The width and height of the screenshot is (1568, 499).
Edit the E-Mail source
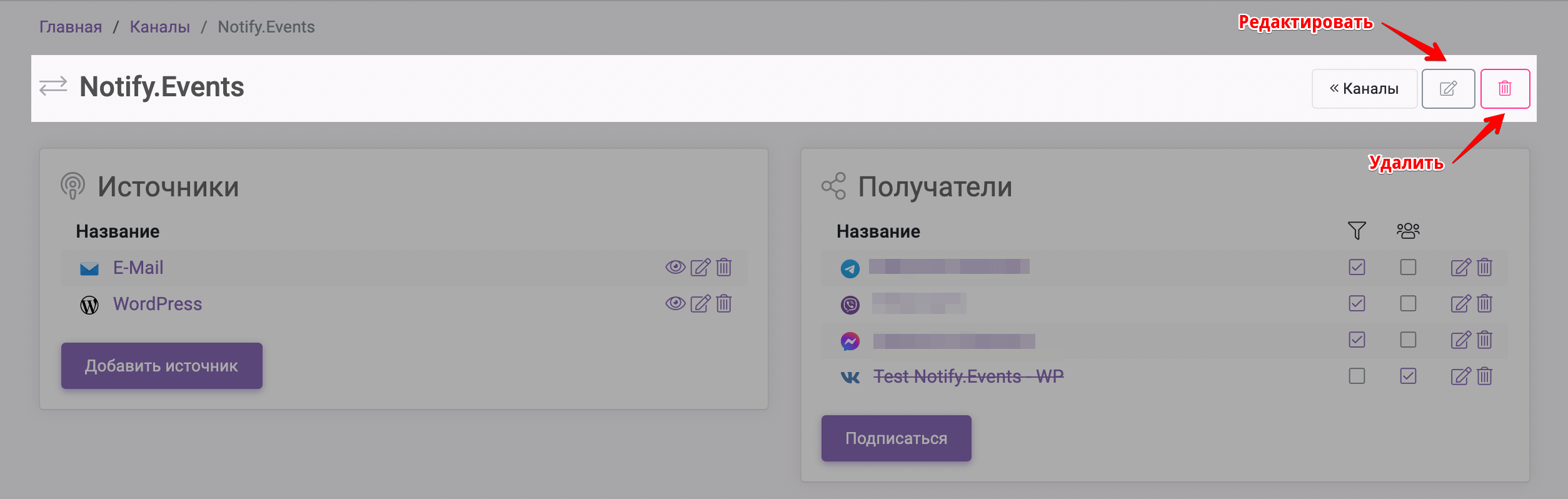tap(700, 268)
